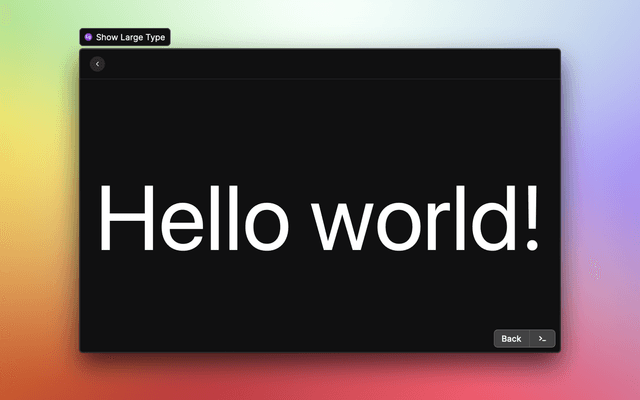Image resolution: width=640 pixels, height=400 pixels.
Task: Click the black area below the Hello world! text
Action: 320,295
